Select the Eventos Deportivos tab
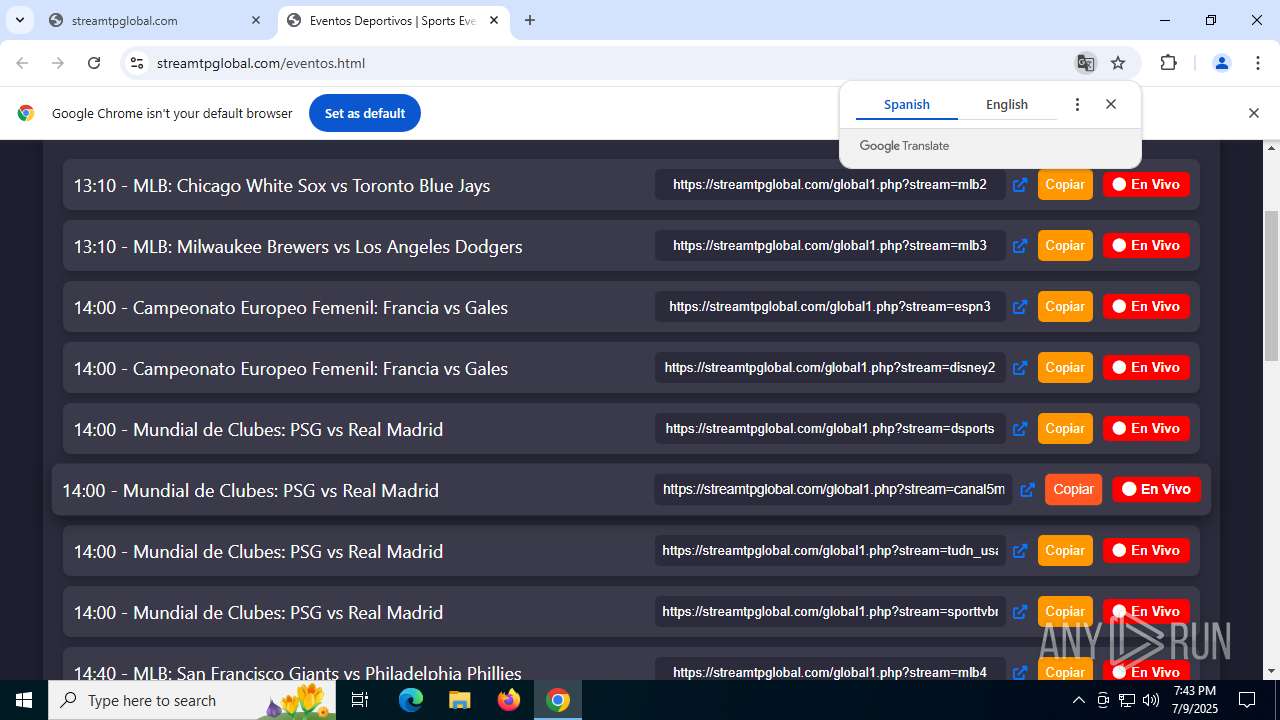This screenshot has height=720, width=1280. point(393,20)
